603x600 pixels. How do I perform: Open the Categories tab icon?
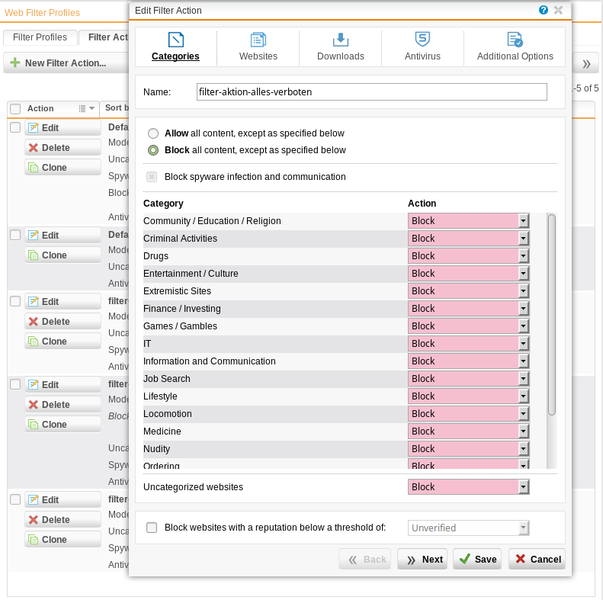(x=175, y=40)
